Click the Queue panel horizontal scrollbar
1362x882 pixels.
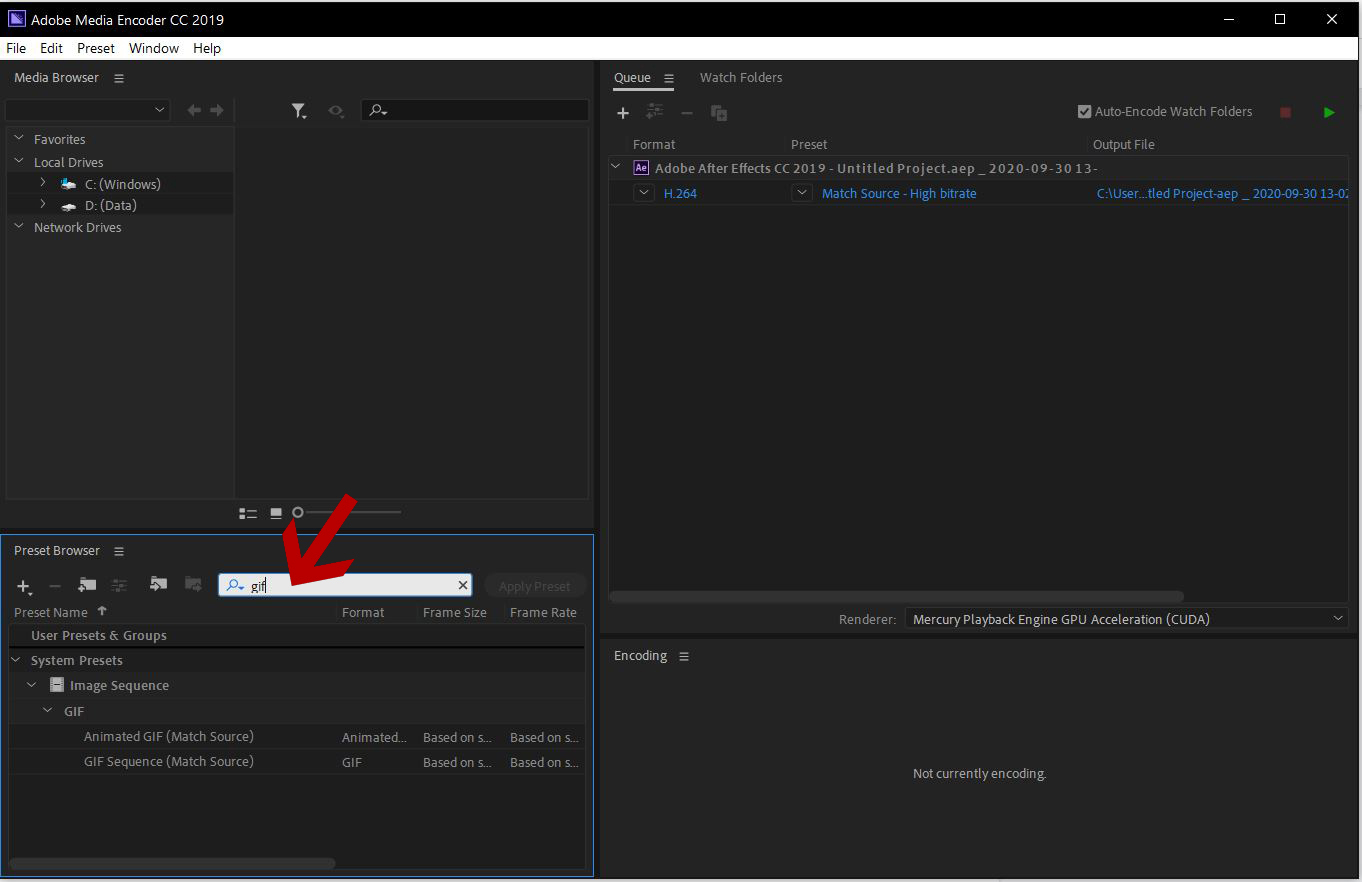tap(897, 597)
